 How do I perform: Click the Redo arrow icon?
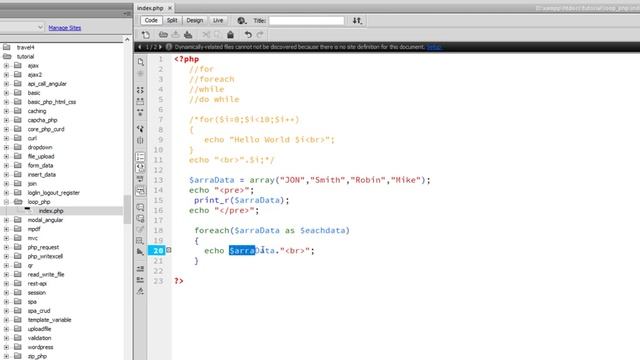(x=260, y=35)
